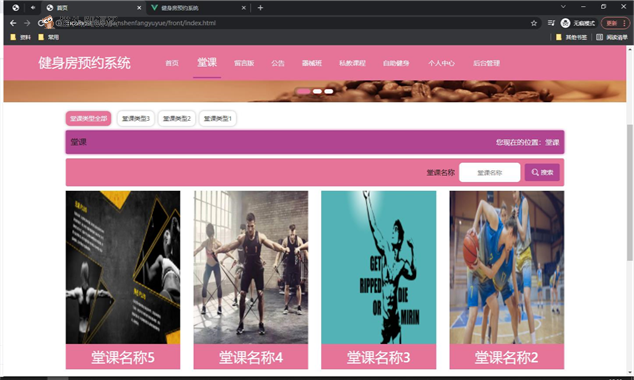Screen dimensions: 634x380
Task: Open 器械班 in the site navigation
Action: 312,63
